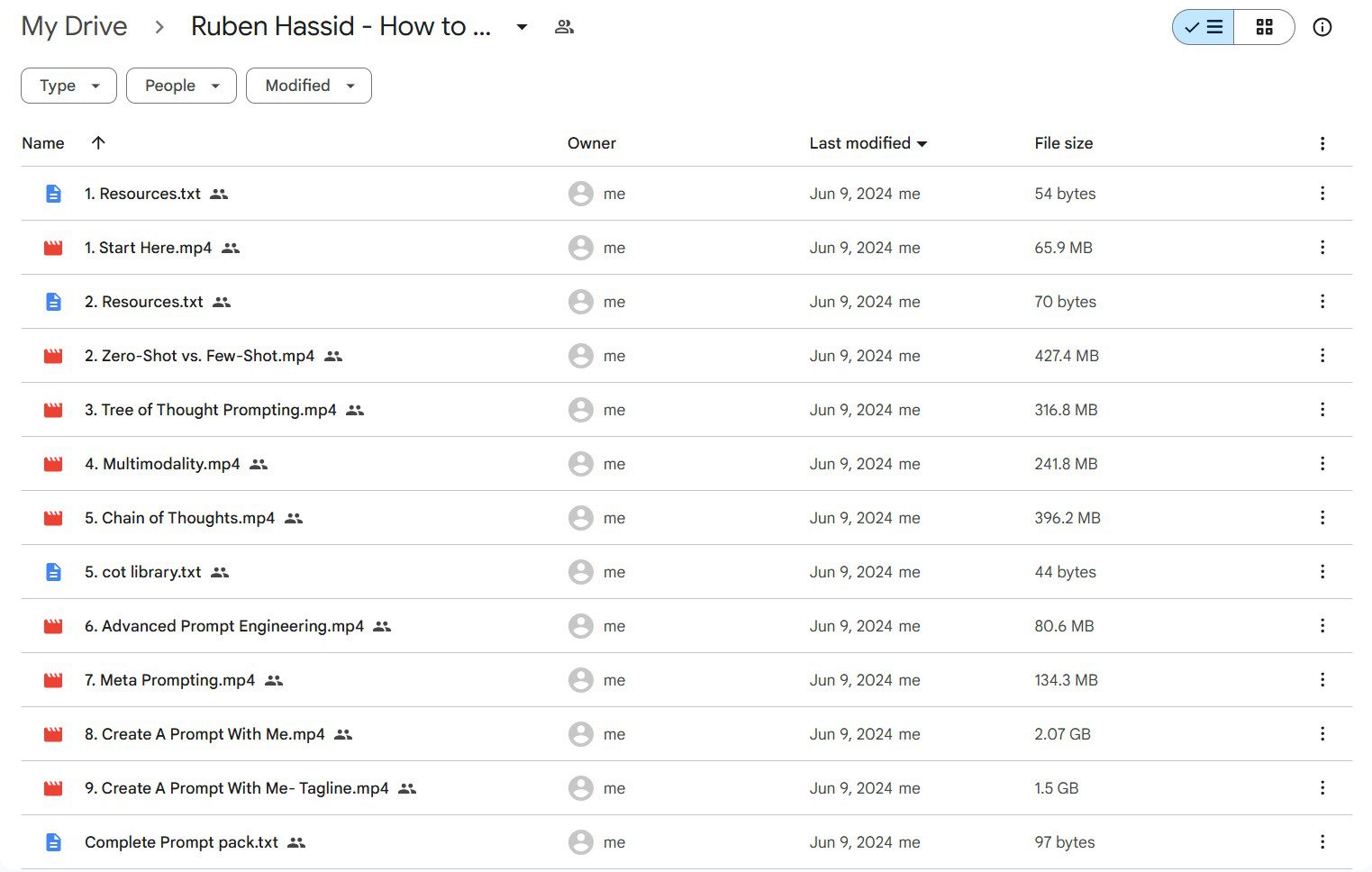Click the 427.4 MB file size cell

(x=1067, y=356)
